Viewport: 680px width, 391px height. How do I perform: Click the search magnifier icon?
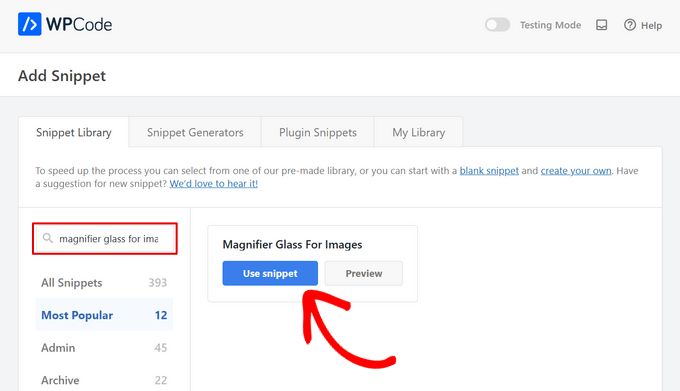pyautogui.click(x=48, y=238)
